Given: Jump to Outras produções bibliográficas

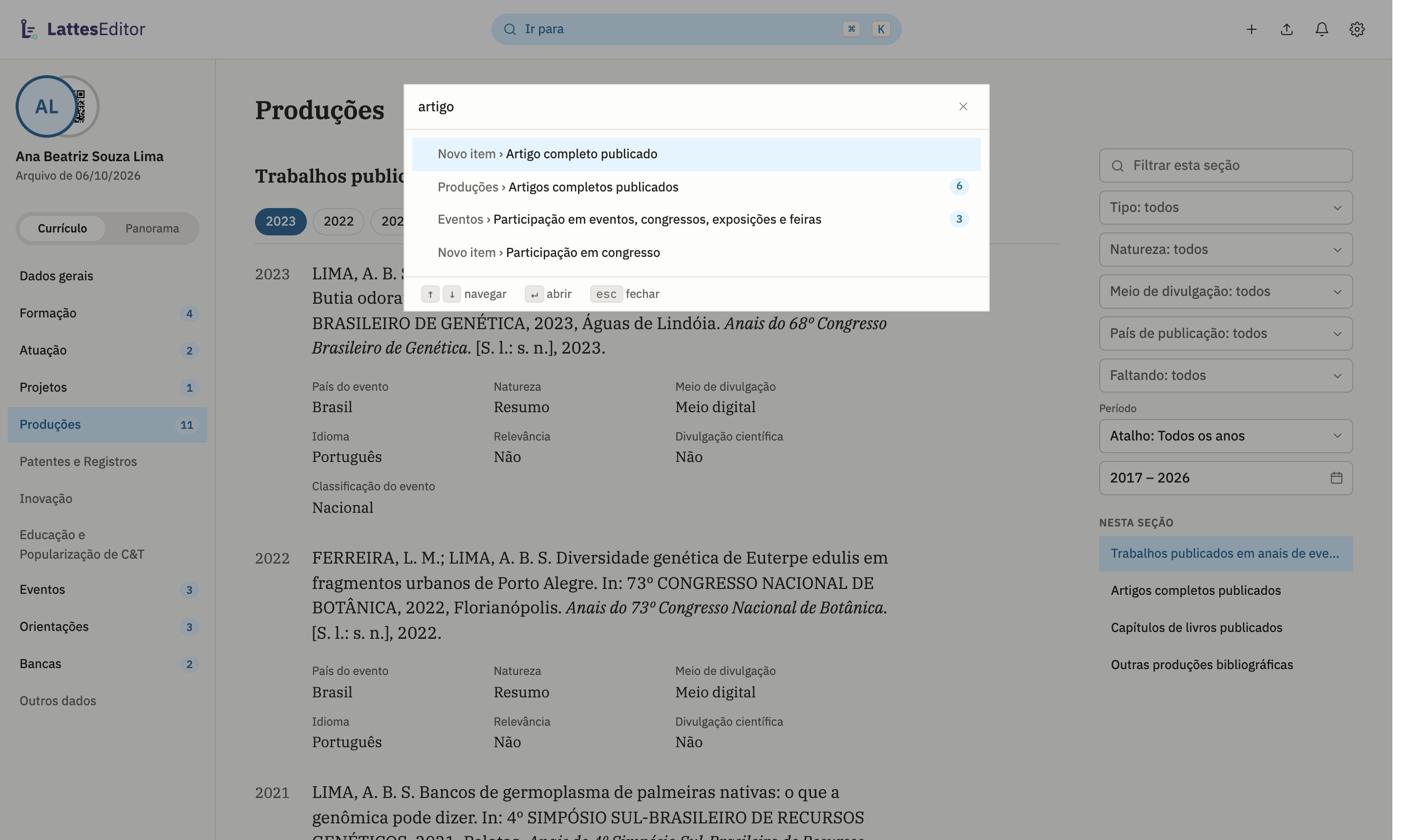Looking at the screenshot, I should pos(1226,665).
